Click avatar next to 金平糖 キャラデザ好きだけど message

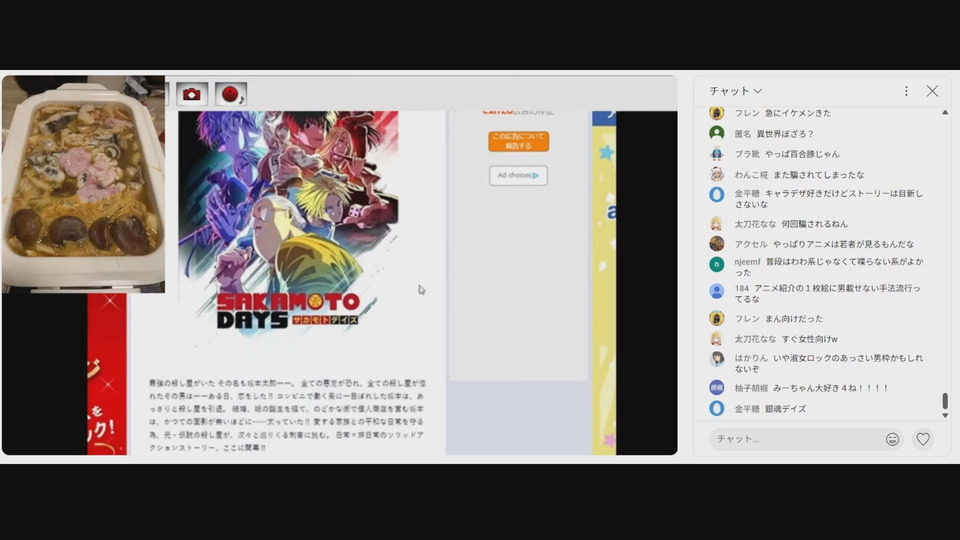click(x=717, y=195)
